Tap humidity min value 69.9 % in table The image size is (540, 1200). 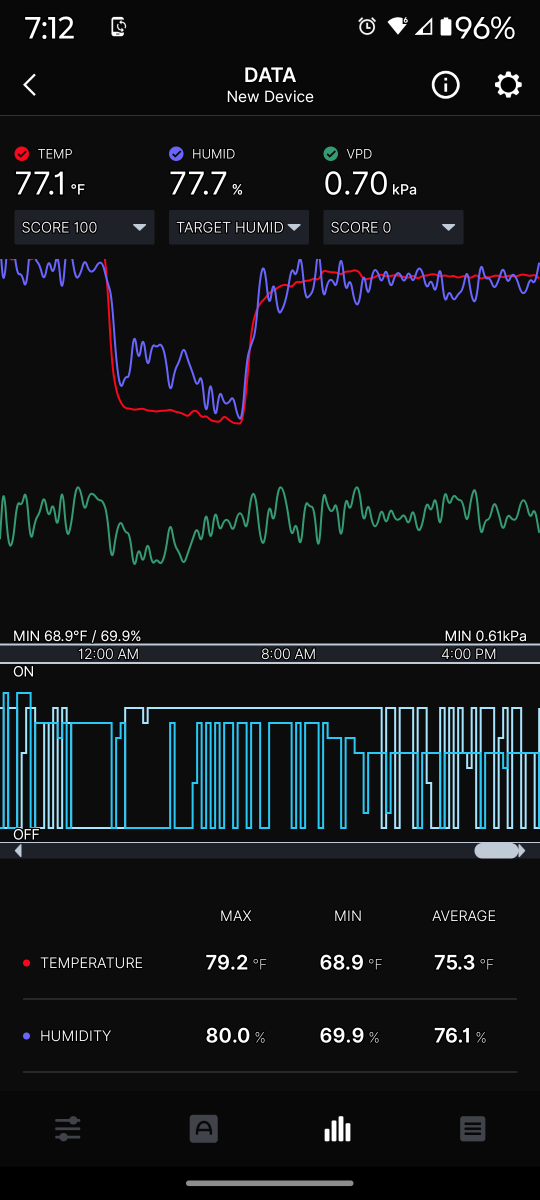pos(349,1036)
